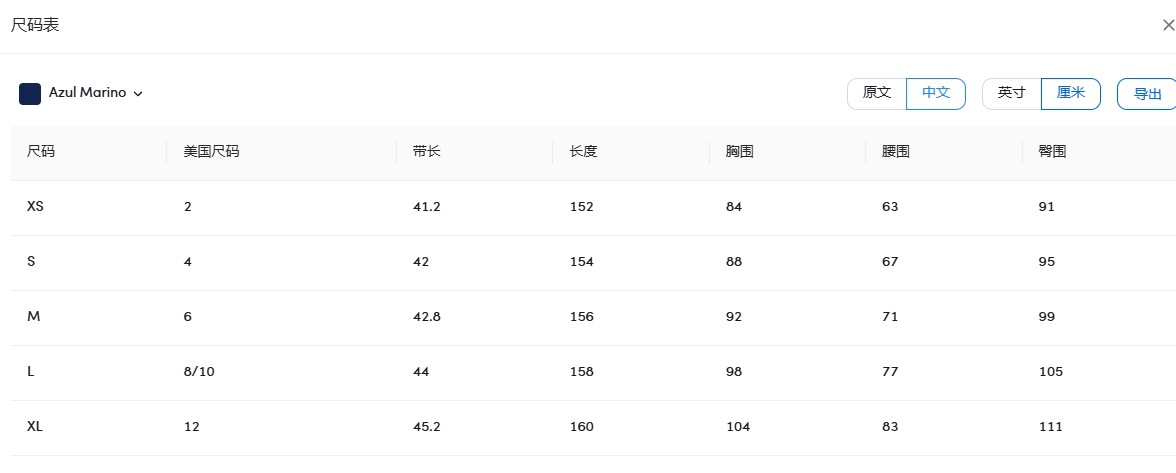The image size is (1176, 473).
Task: Click the 长度 column header
Action: (x=583, y=152)
